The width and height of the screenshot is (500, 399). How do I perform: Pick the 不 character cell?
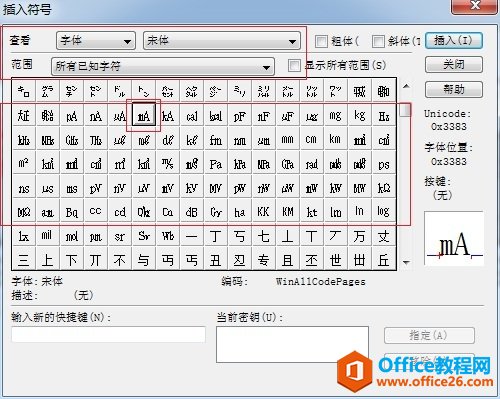pyautogui.click(x=120, y=258)
